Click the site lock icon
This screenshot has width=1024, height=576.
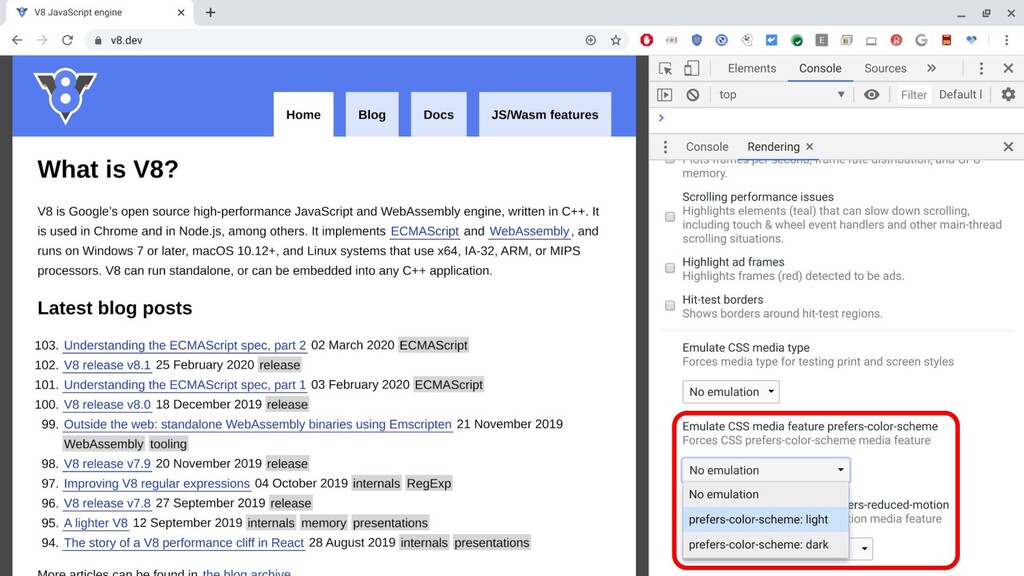98,40
